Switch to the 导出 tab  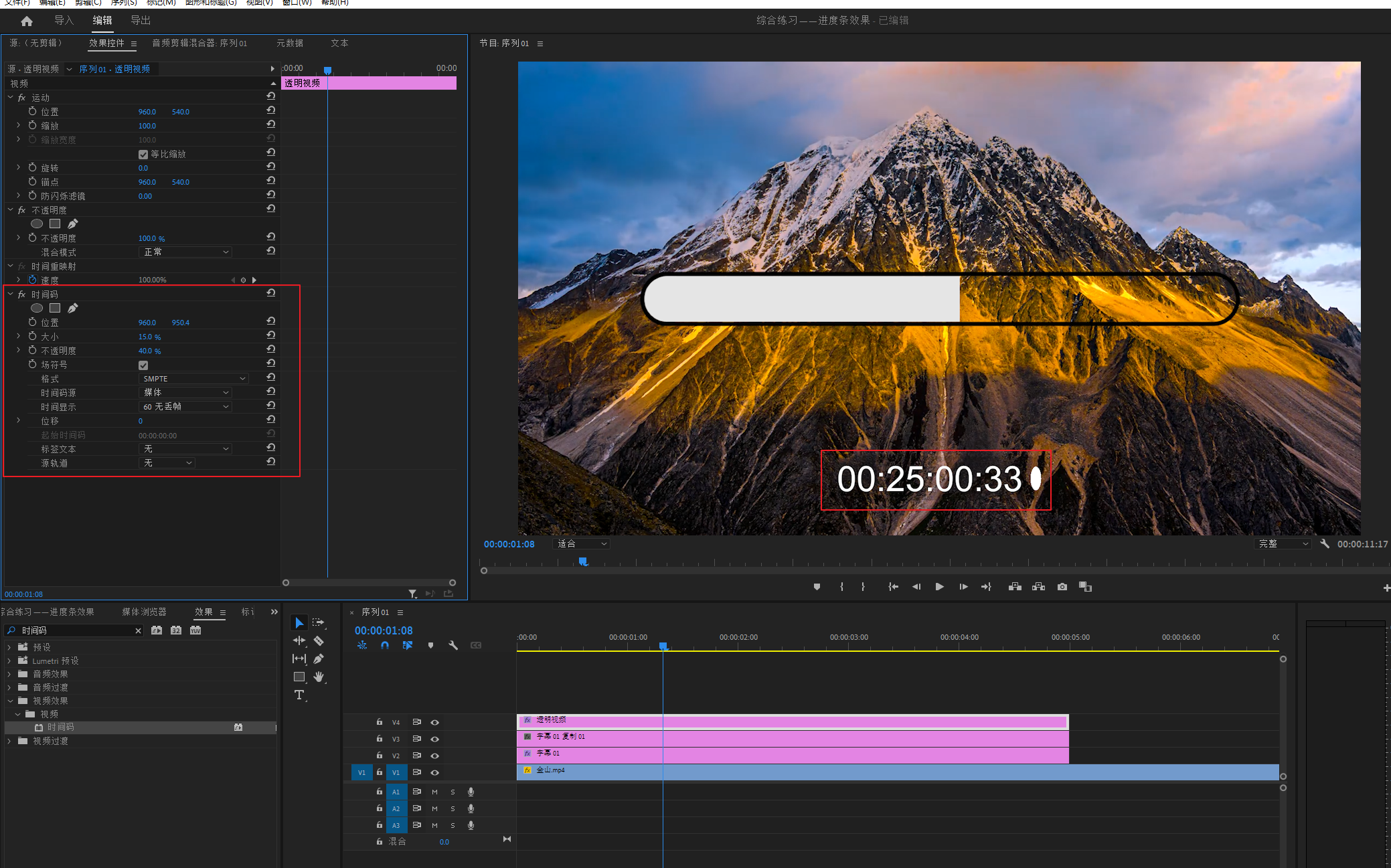click(x=141, y=21)
